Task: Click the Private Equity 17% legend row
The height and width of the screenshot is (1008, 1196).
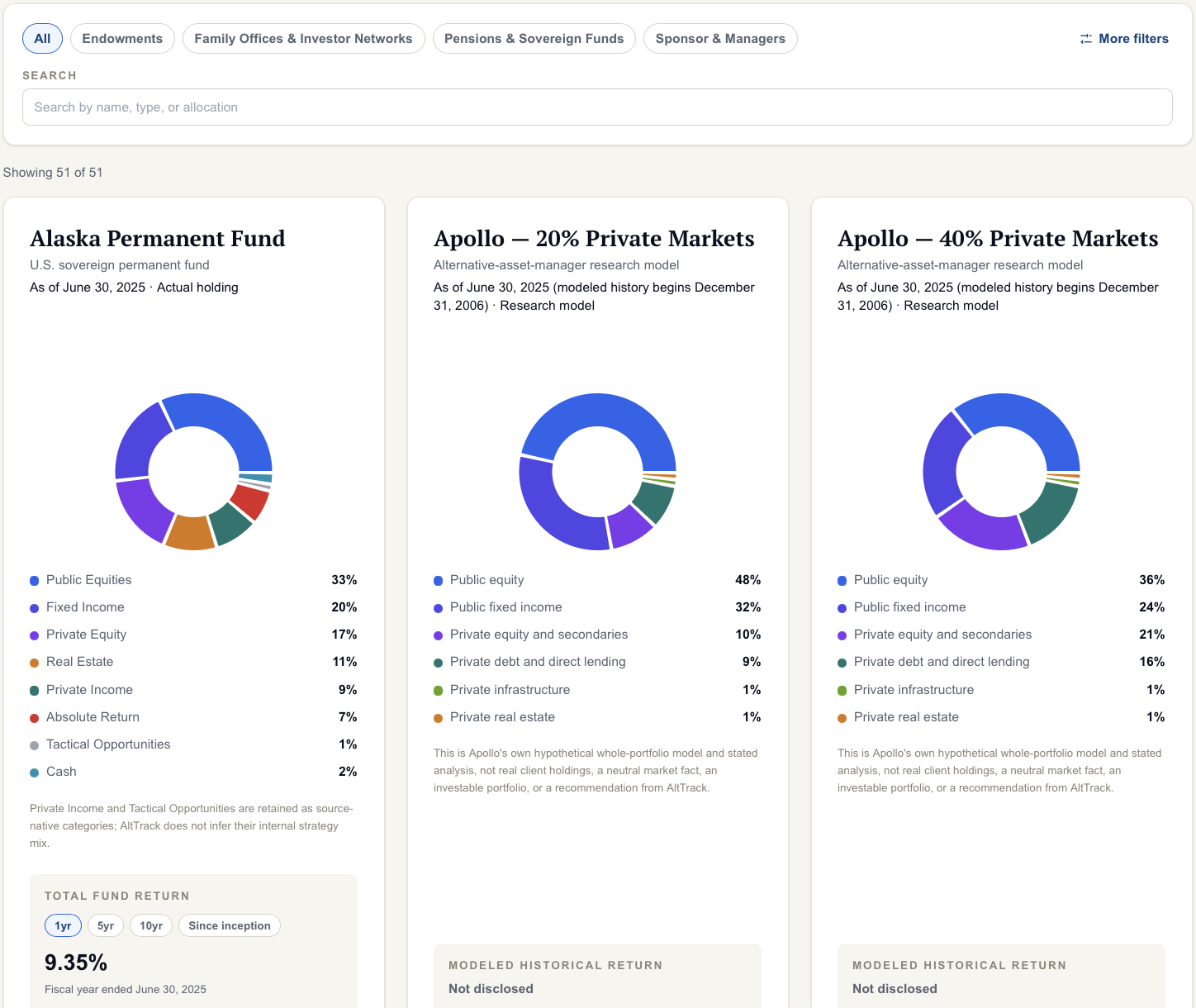Action: pos(193,635)
